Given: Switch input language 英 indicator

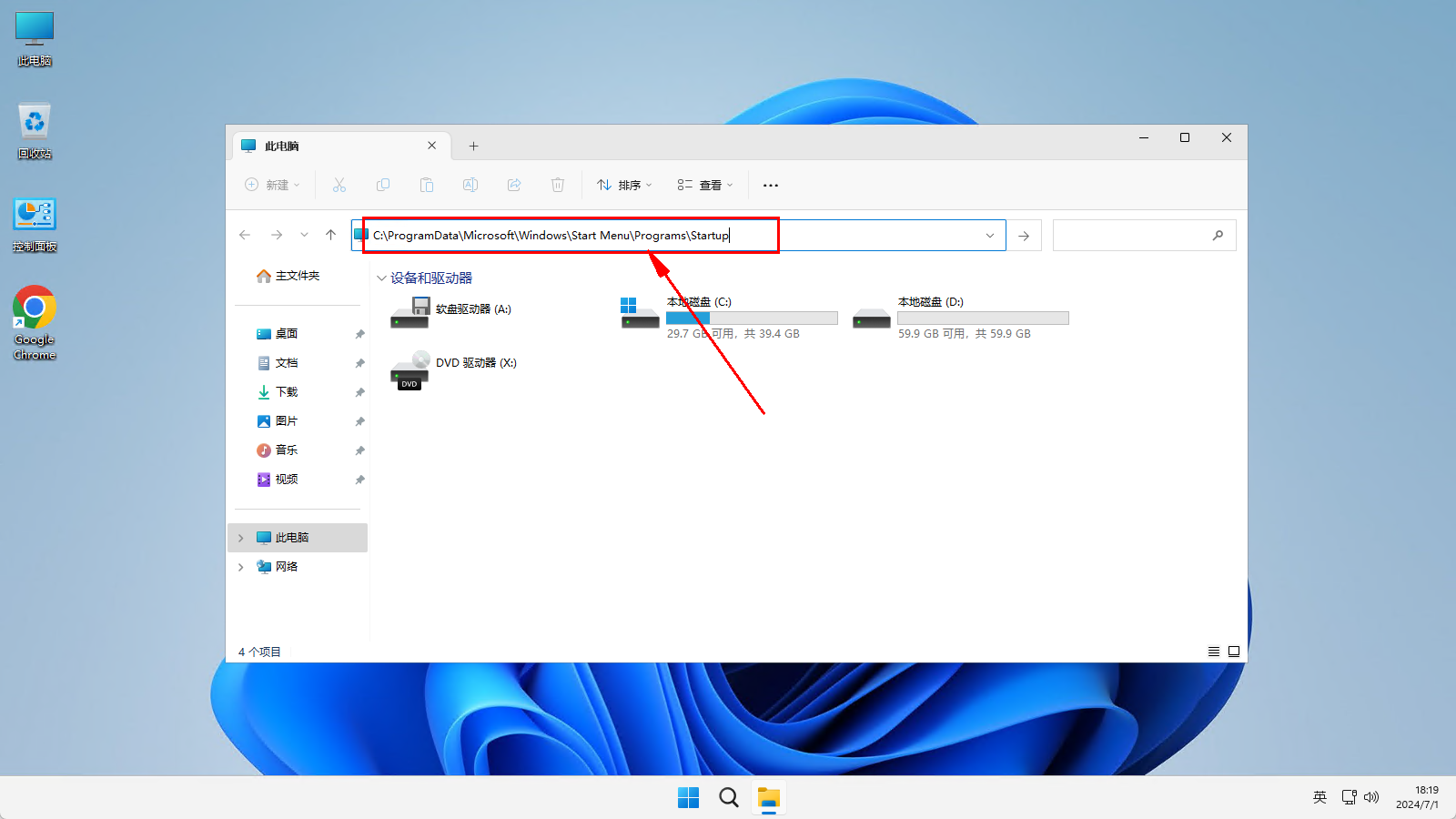Looking at the screenshot, I should 1319,797.
